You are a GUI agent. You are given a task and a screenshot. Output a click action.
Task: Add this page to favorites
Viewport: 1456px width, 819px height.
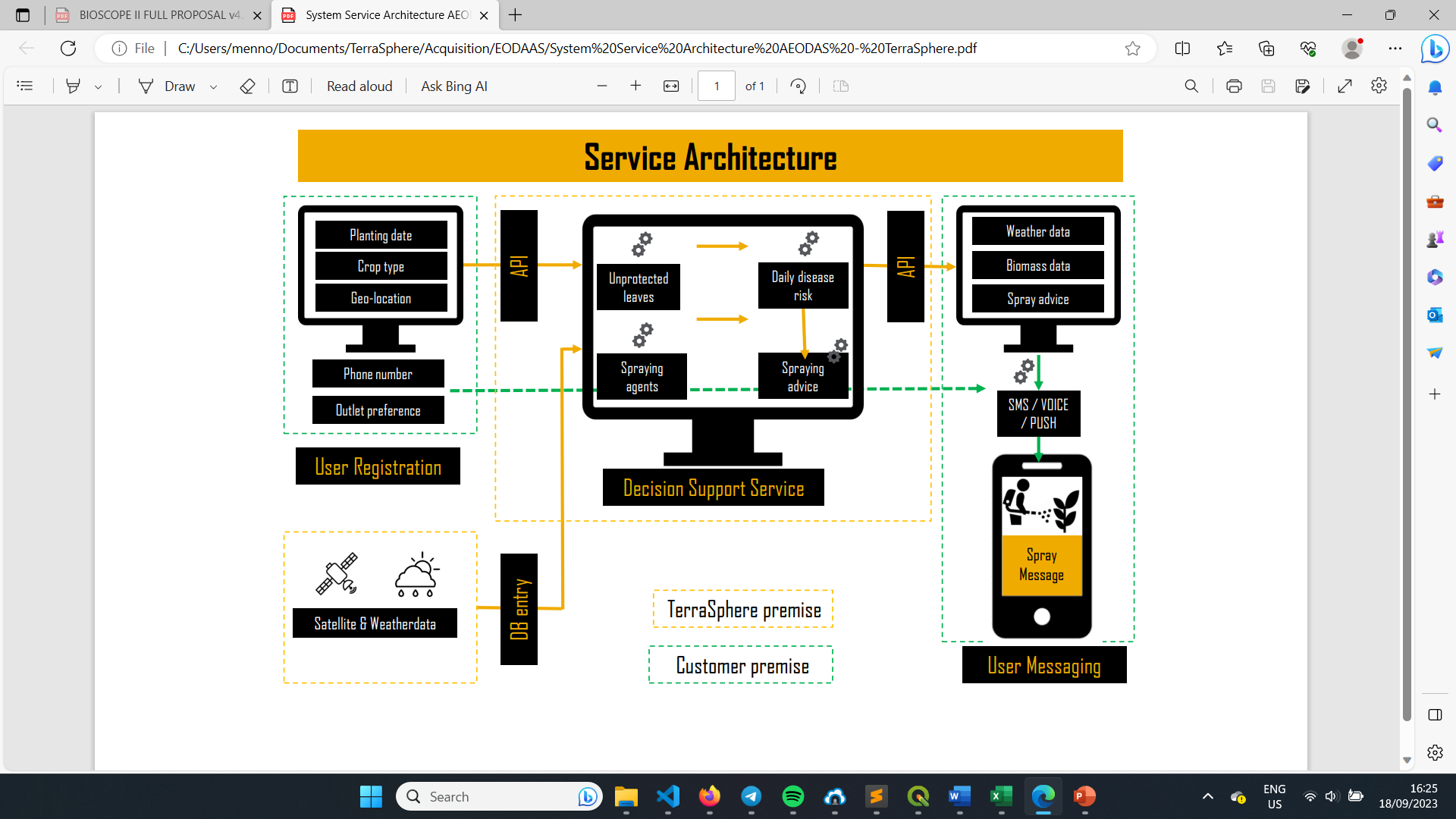(x=1132, y=49)
